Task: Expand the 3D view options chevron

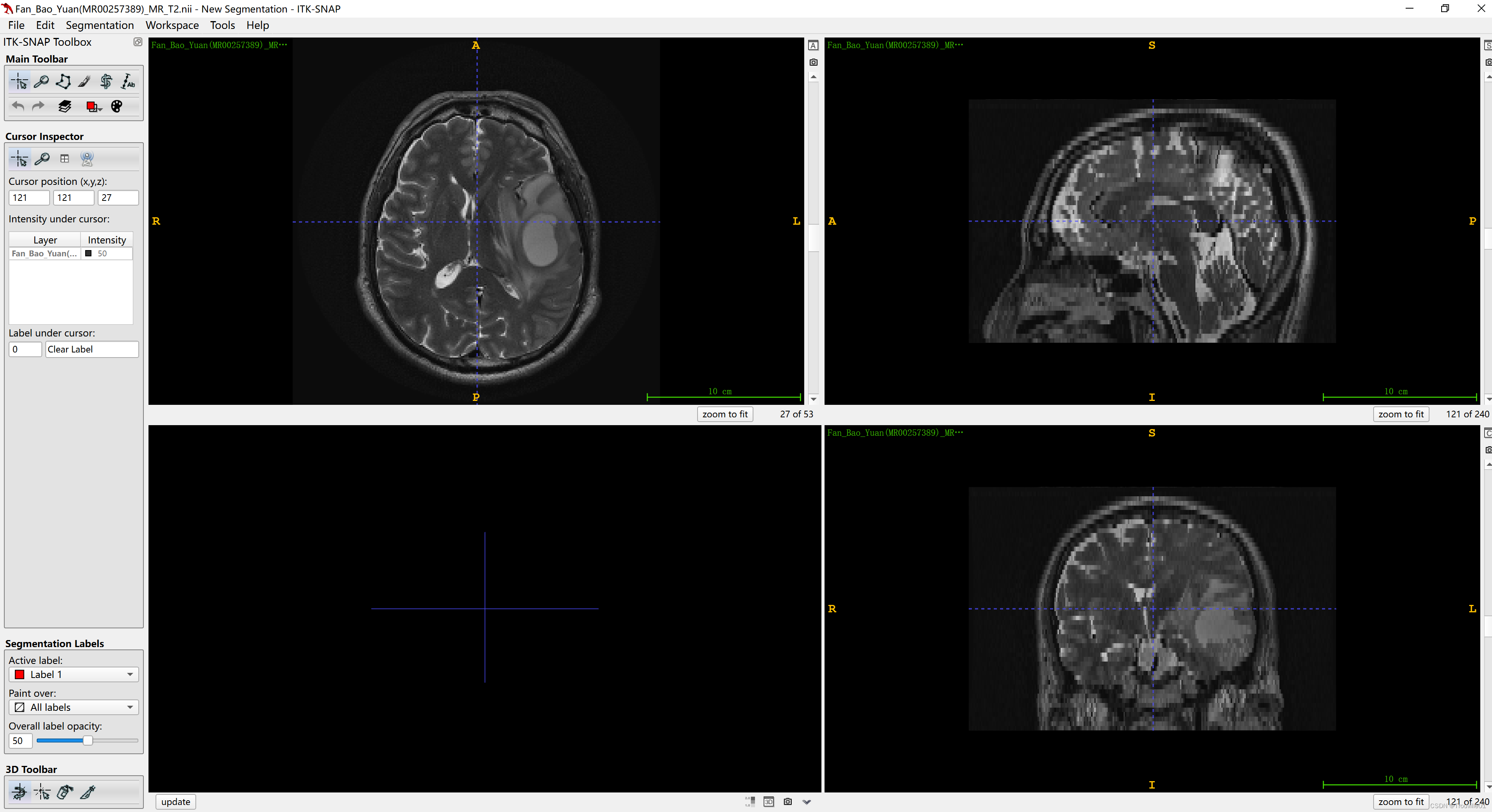Action: point(807,801)
